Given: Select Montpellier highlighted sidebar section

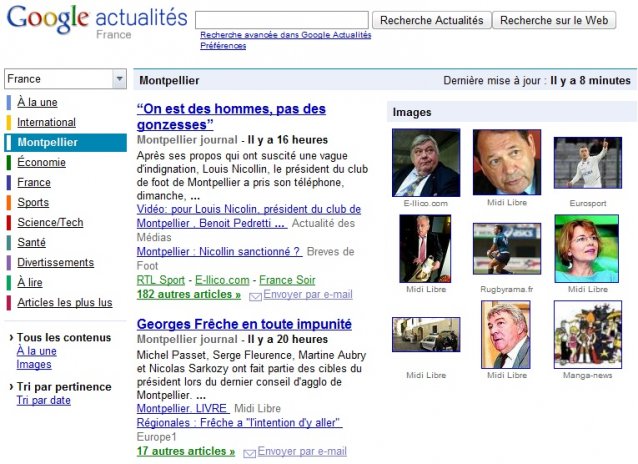Looking at the screenshot, I should tap(66, 142).
